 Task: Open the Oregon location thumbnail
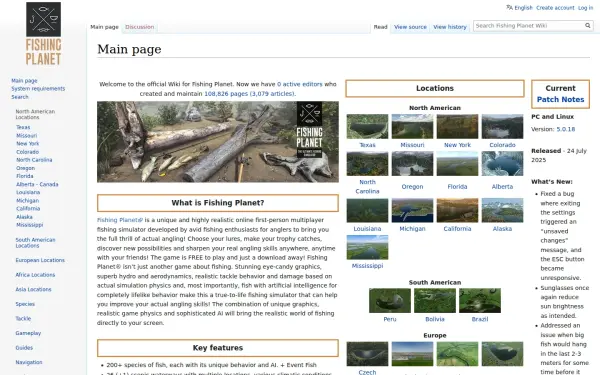coord(412,163)
